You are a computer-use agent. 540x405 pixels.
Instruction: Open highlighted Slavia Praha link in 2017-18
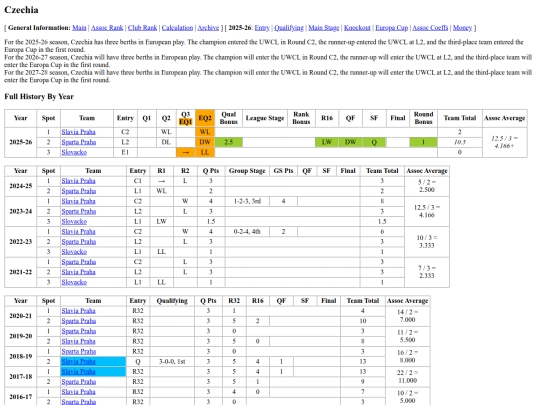pyautogui.click(x=79, y=372)
